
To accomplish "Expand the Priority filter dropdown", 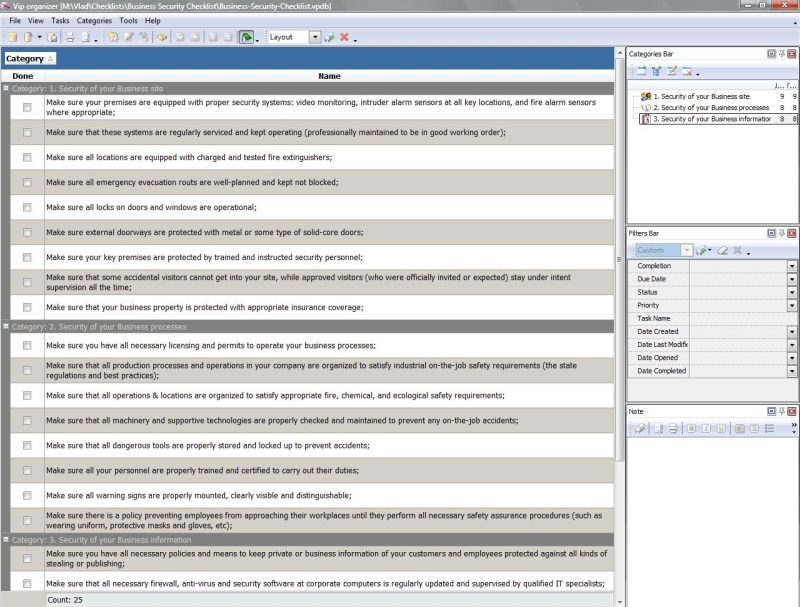I will [792, 305].
